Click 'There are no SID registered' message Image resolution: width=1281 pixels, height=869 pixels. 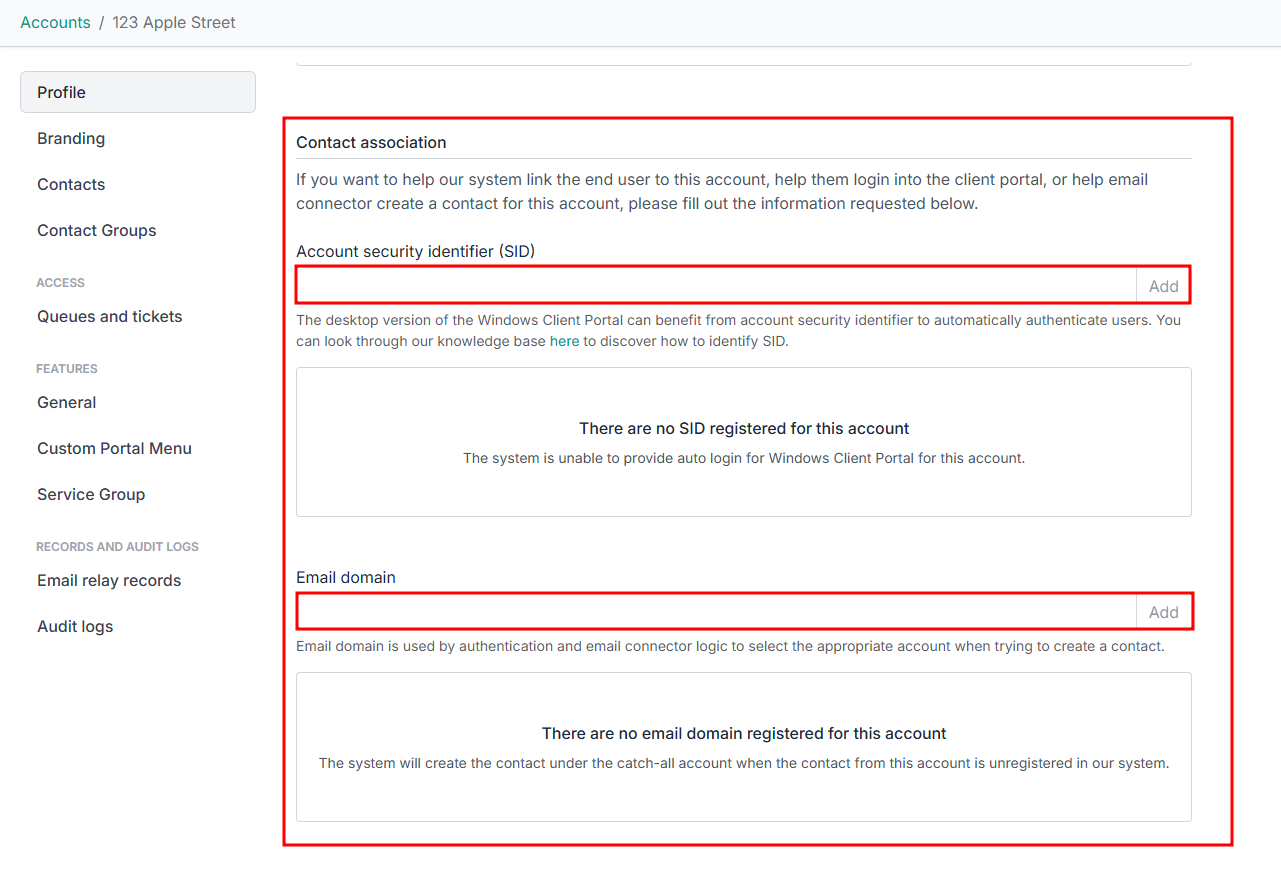point(744,428)
